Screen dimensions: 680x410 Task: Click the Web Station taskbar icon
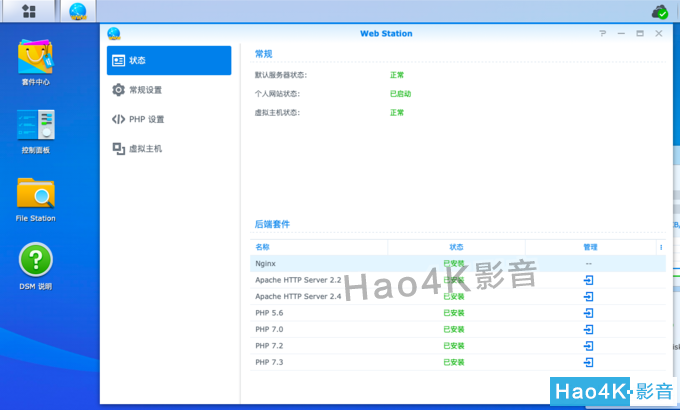(x=78, y=11)
